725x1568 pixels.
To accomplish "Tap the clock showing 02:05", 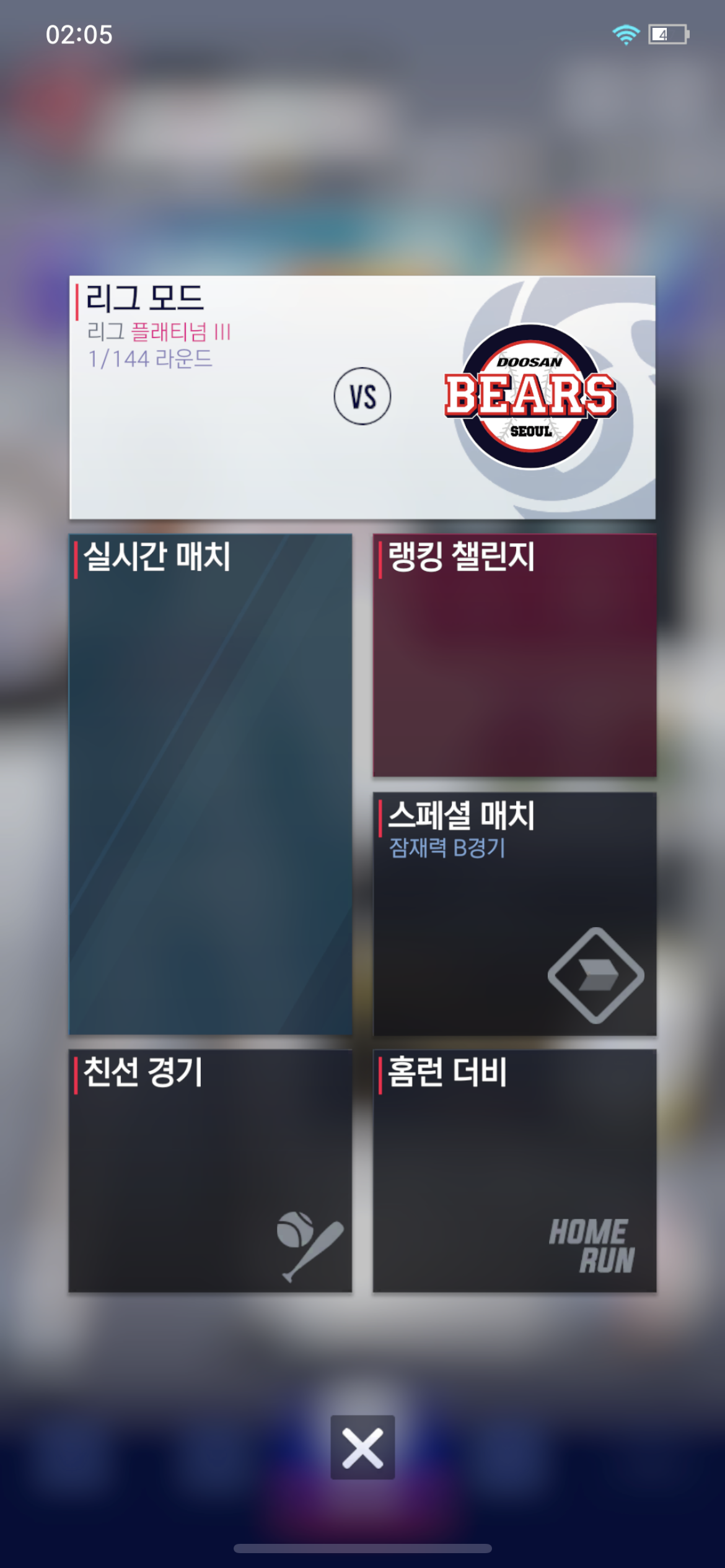I will pos(79,35).
